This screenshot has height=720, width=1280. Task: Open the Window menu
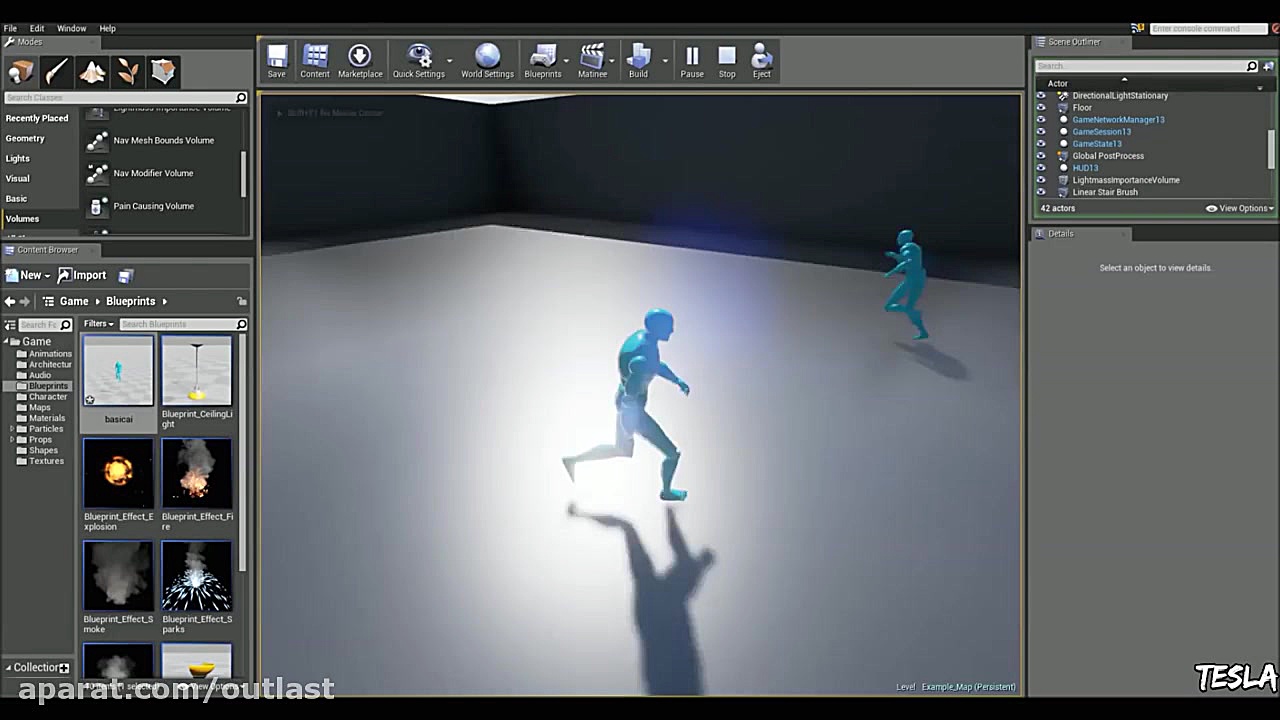pos(71,28)
